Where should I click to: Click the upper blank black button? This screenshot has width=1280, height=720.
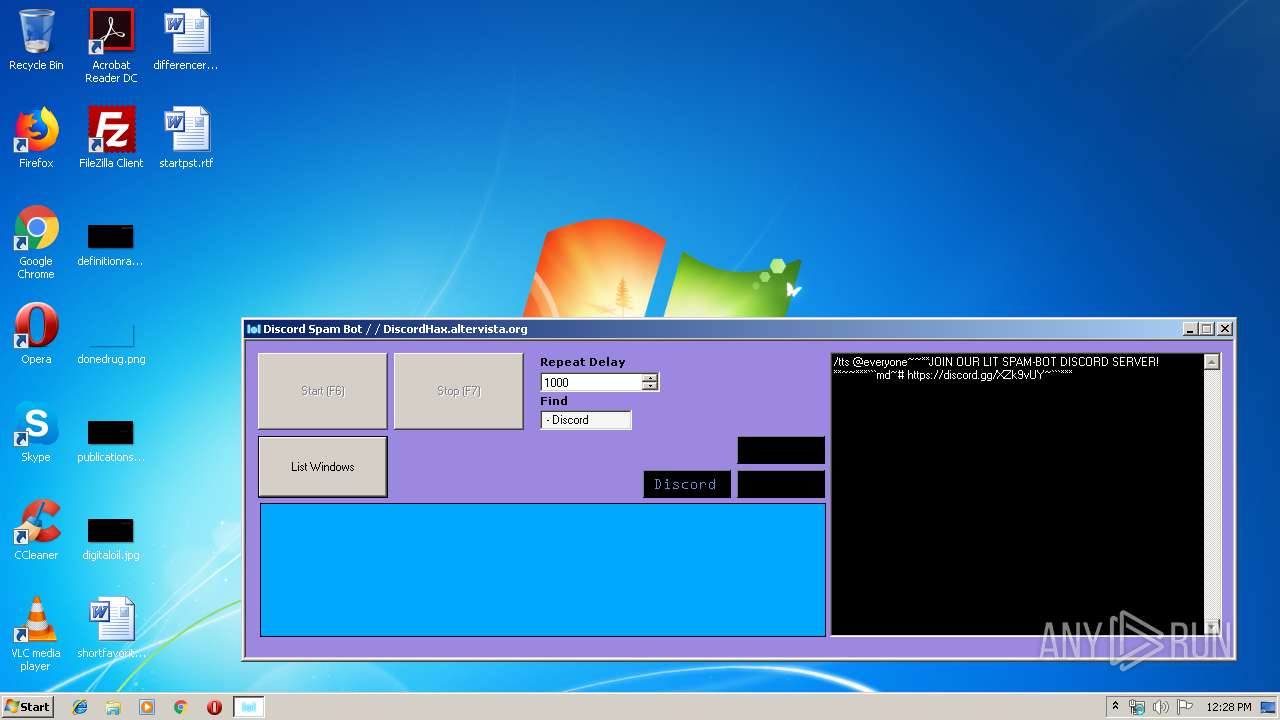781,450
